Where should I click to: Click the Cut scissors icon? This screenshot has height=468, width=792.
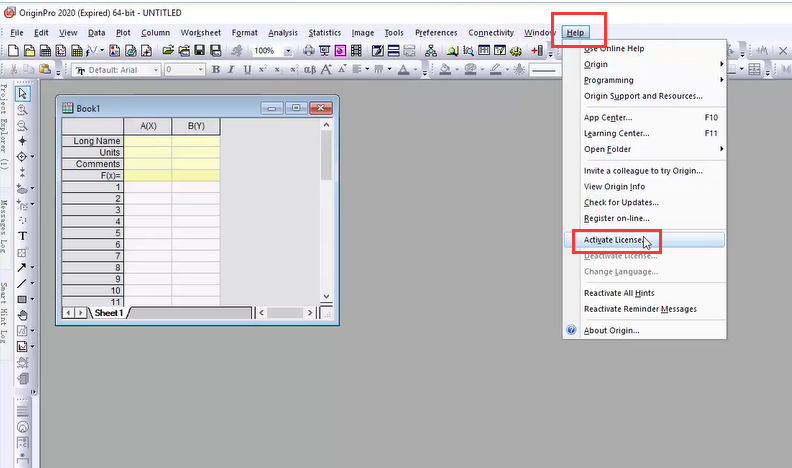point(14,70)
